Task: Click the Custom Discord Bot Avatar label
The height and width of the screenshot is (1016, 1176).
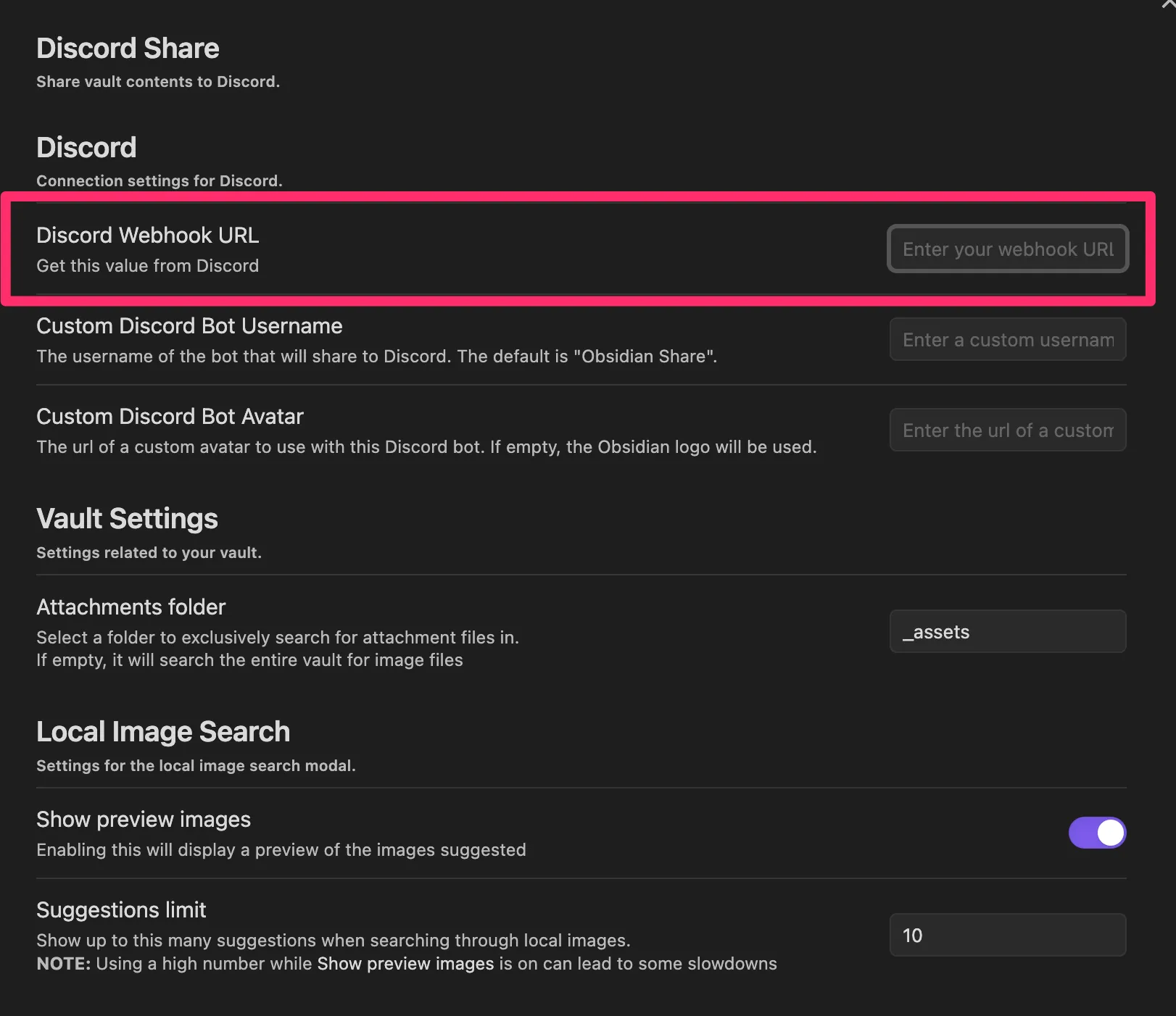Action: pyautogui.click(x=170, y=416)
